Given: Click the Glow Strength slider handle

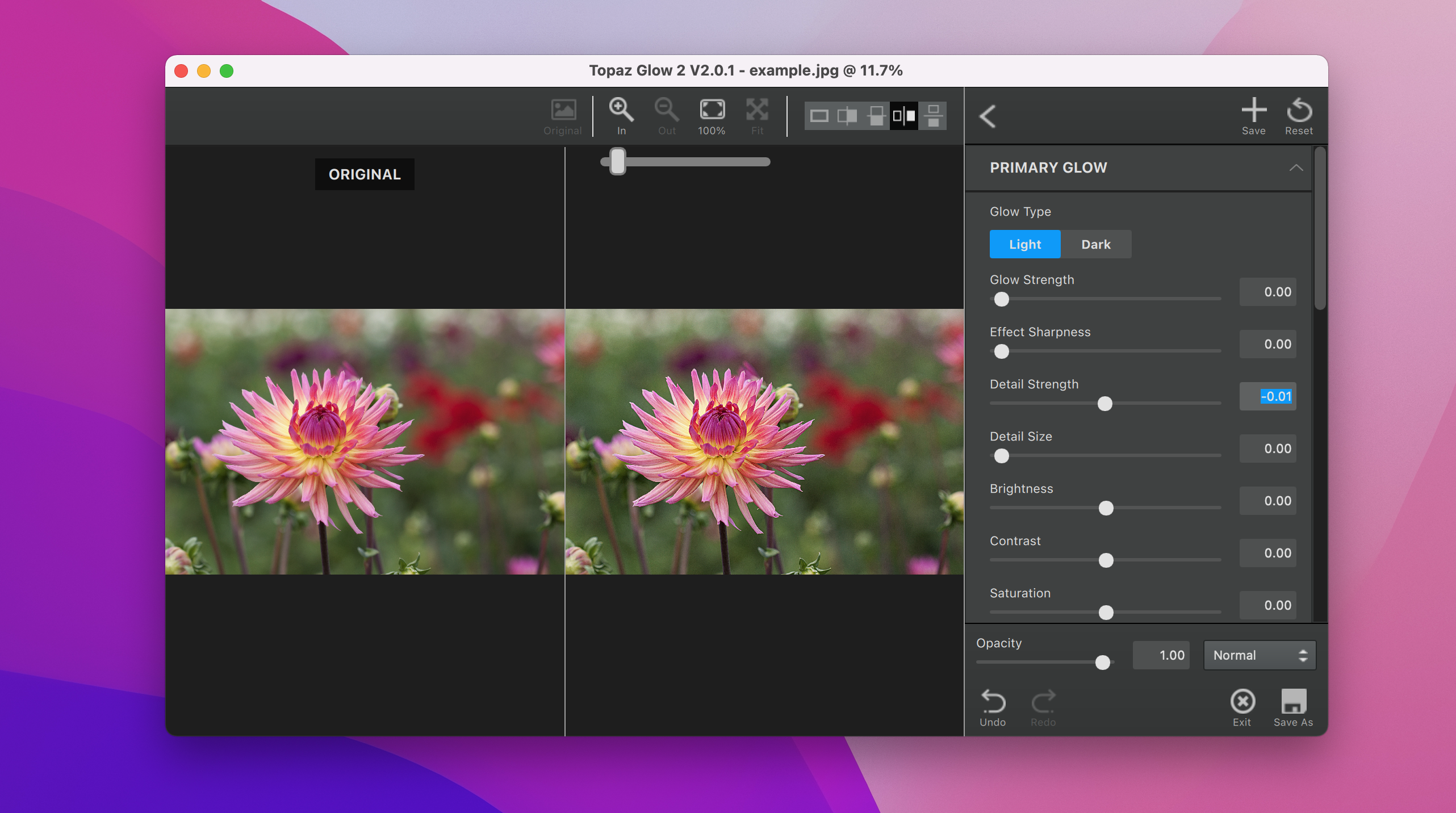Looking at the screenshot, I should pos(1002,299).
